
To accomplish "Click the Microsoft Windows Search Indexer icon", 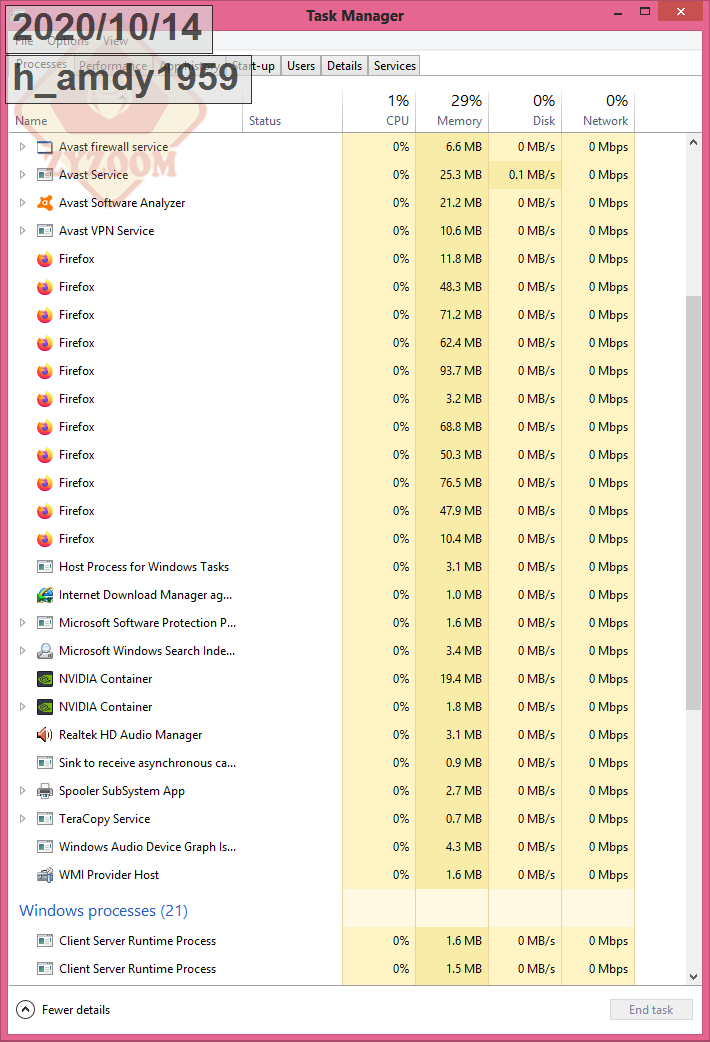I will click(x=45, y=651).
